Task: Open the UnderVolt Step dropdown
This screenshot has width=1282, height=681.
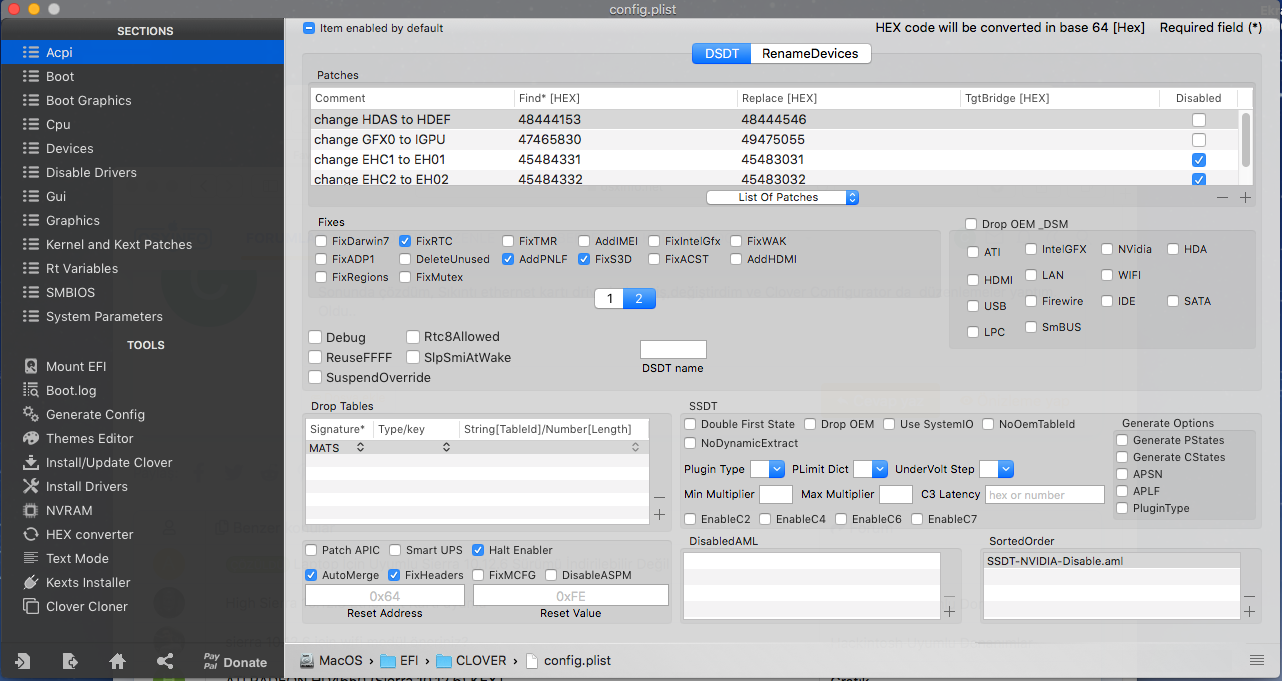Action: click(x=996, y=469)
